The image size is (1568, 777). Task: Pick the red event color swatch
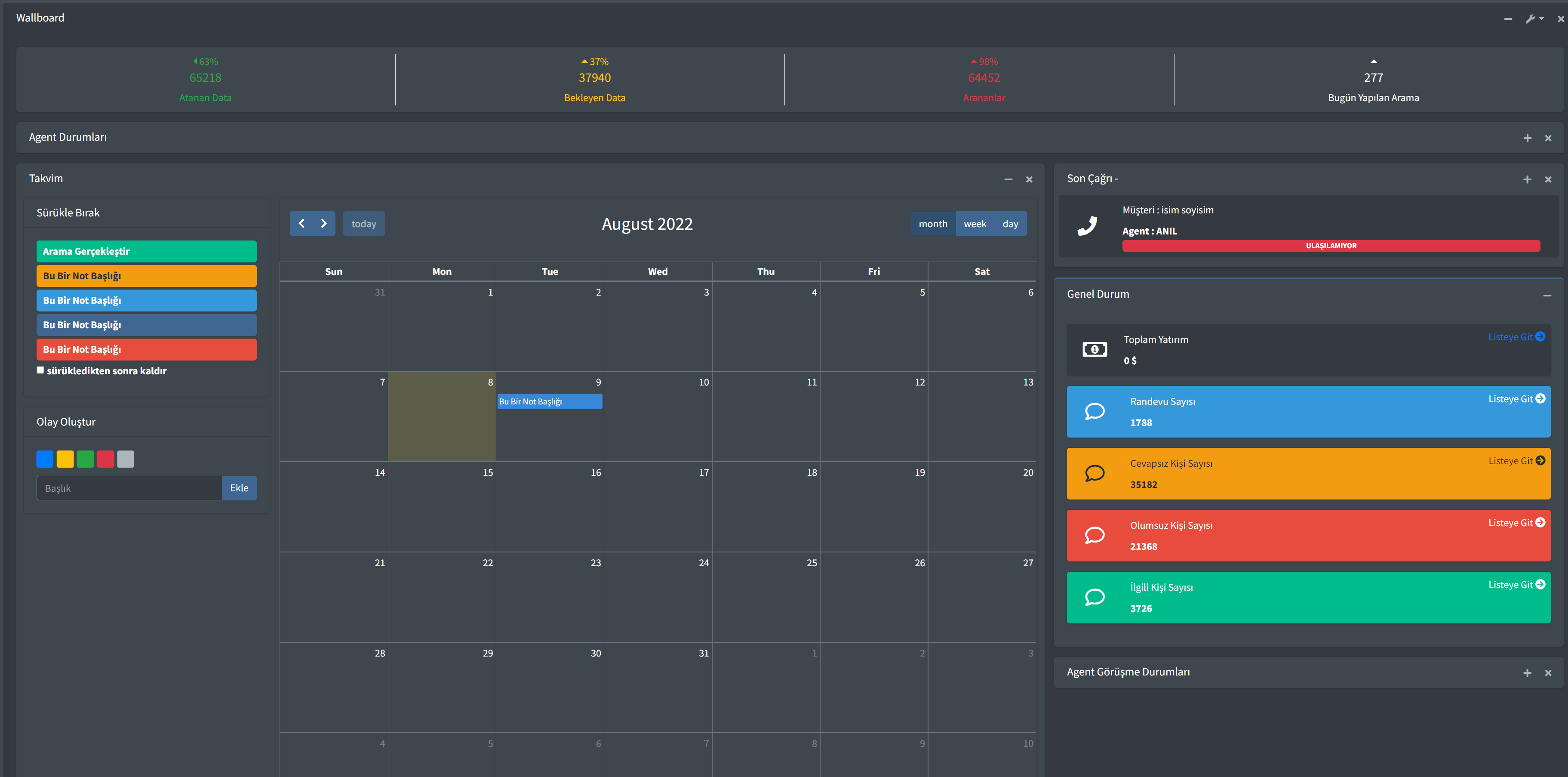(105, 459)
